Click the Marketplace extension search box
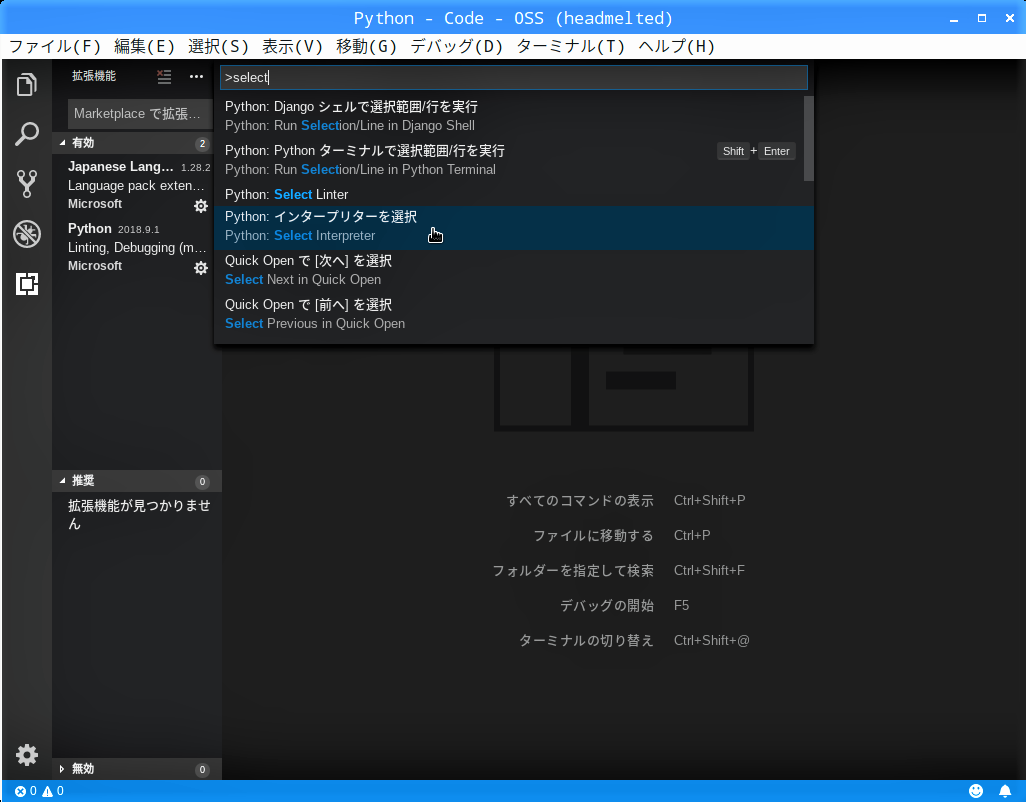Screen dimensions: 1026x802 click(140, 113)
